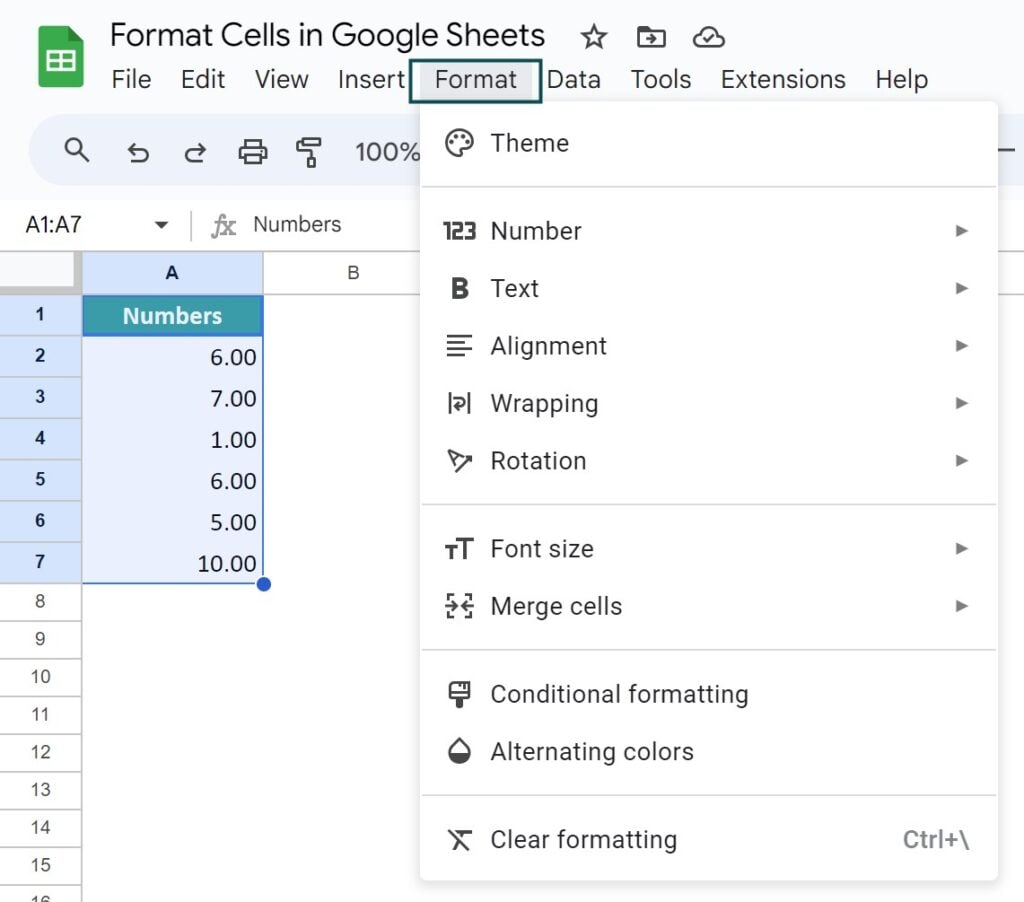
Task: Close the highlighted Format menu
Action: coord(475,80)
